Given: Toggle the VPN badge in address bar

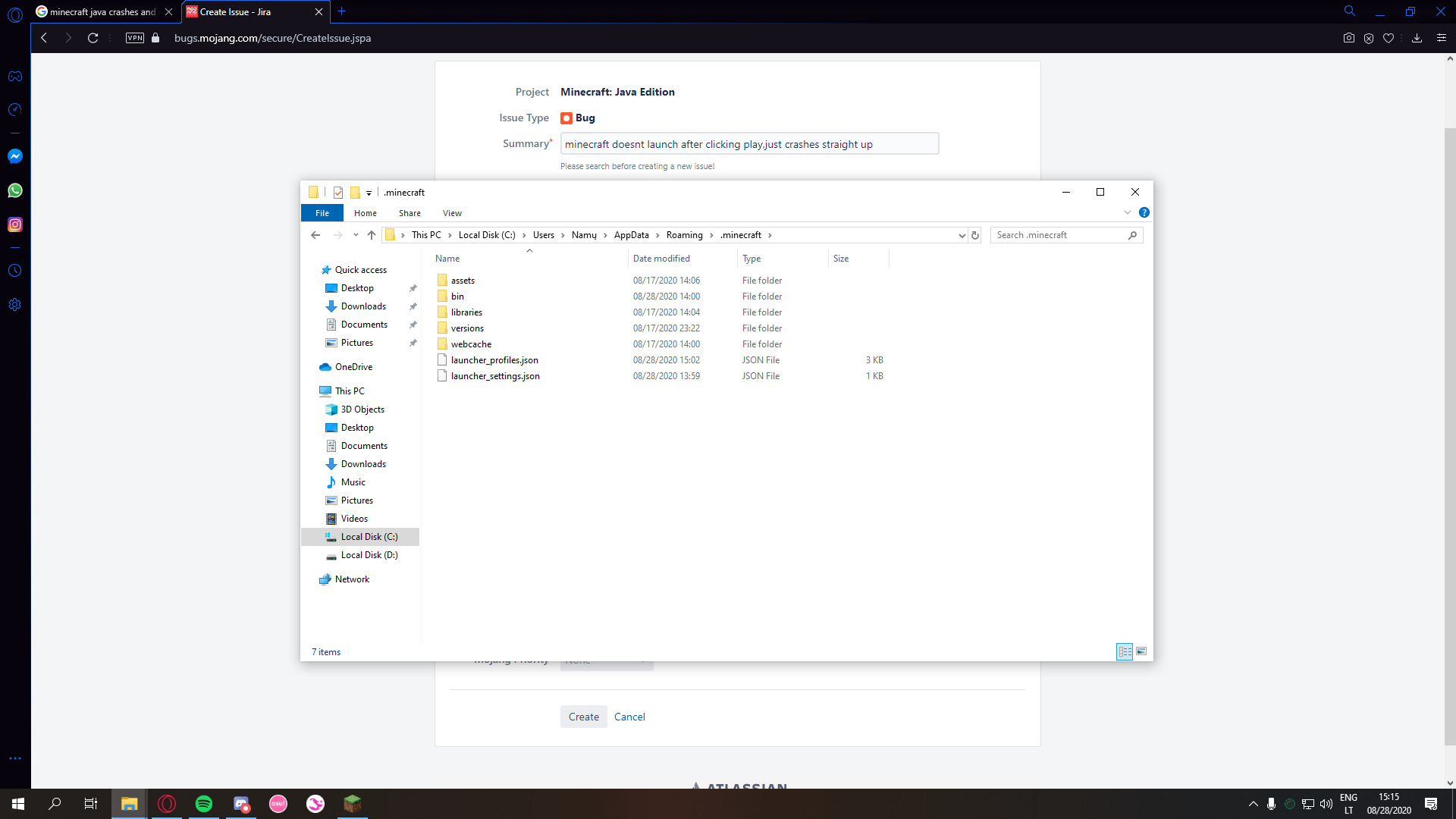Looking at the screenshot, I should point(135,38).
